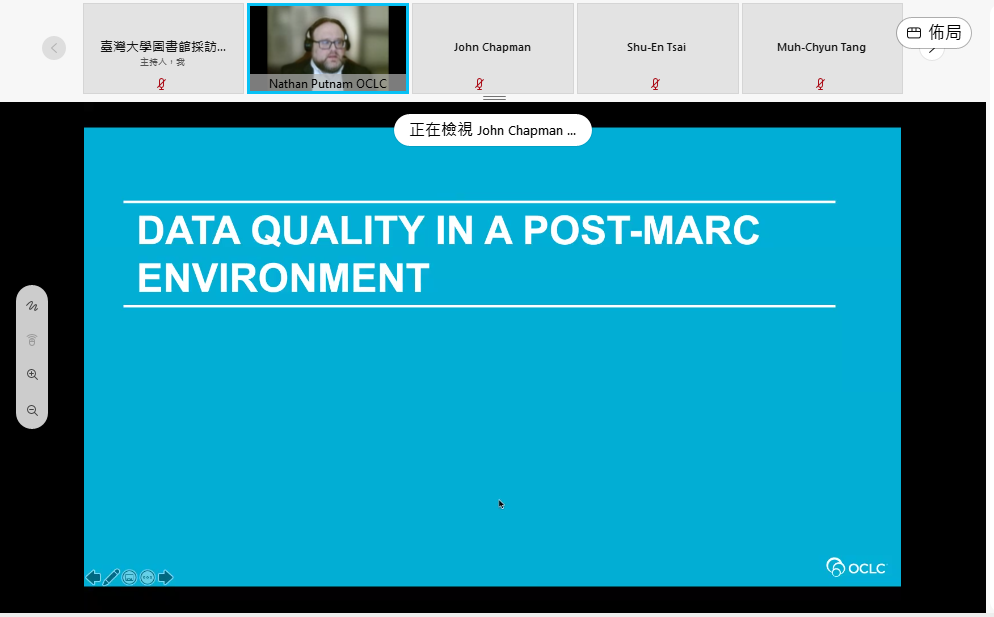Select the 臺灣大學圖書館 host participant tile
Screen dimensions: 994x617
click(x=163, y=48)
